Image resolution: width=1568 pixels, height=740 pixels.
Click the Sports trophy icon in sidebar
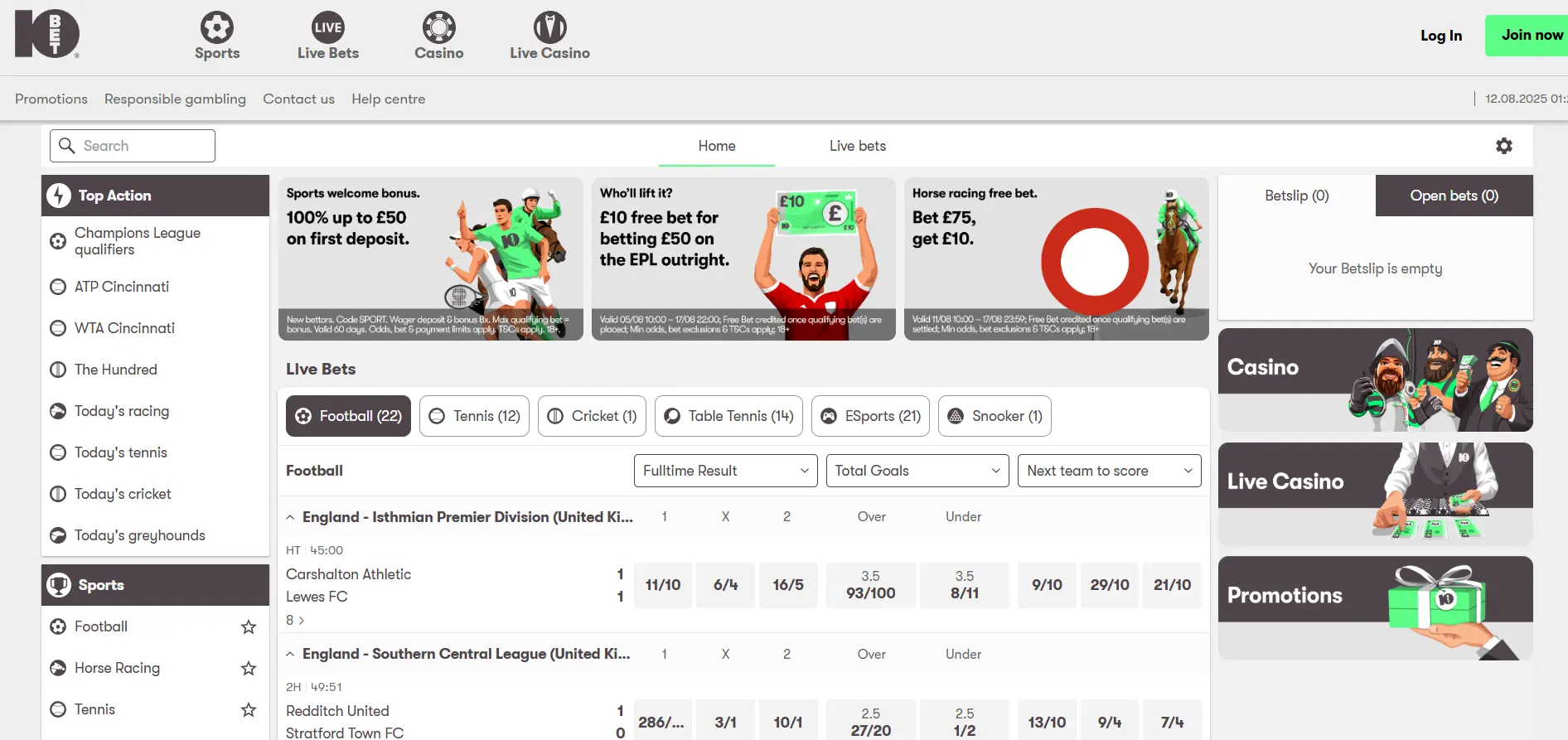[59, 585]
